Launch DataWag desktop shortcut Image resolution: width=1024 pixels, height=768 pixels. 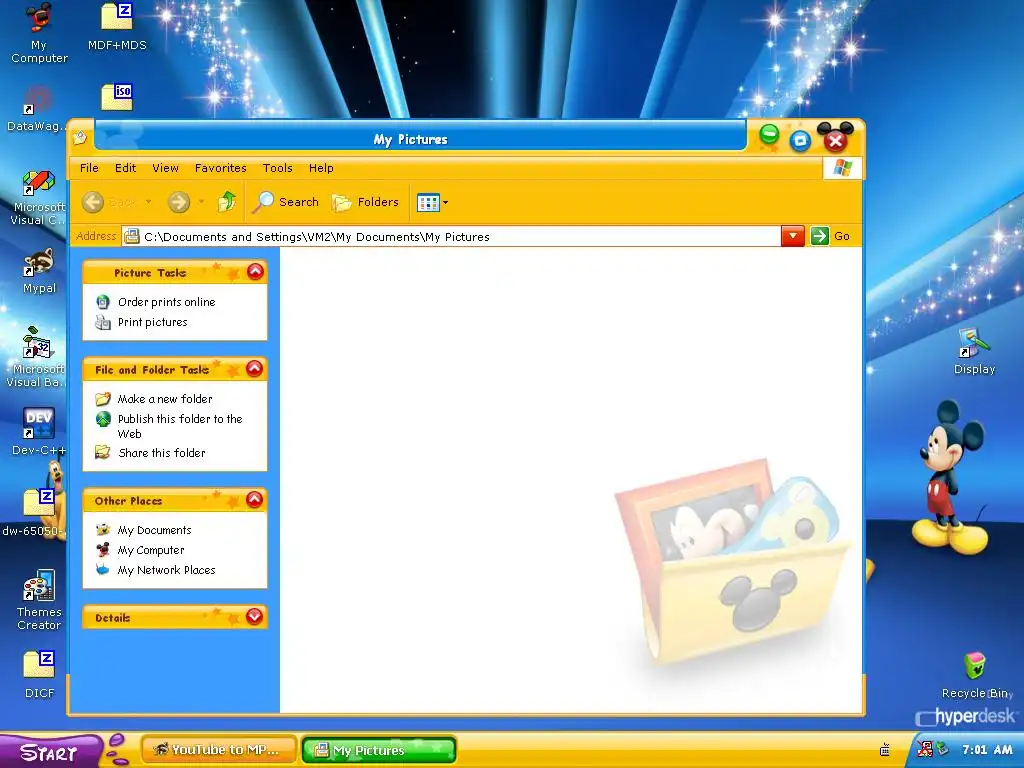click(x=38, y=110)
